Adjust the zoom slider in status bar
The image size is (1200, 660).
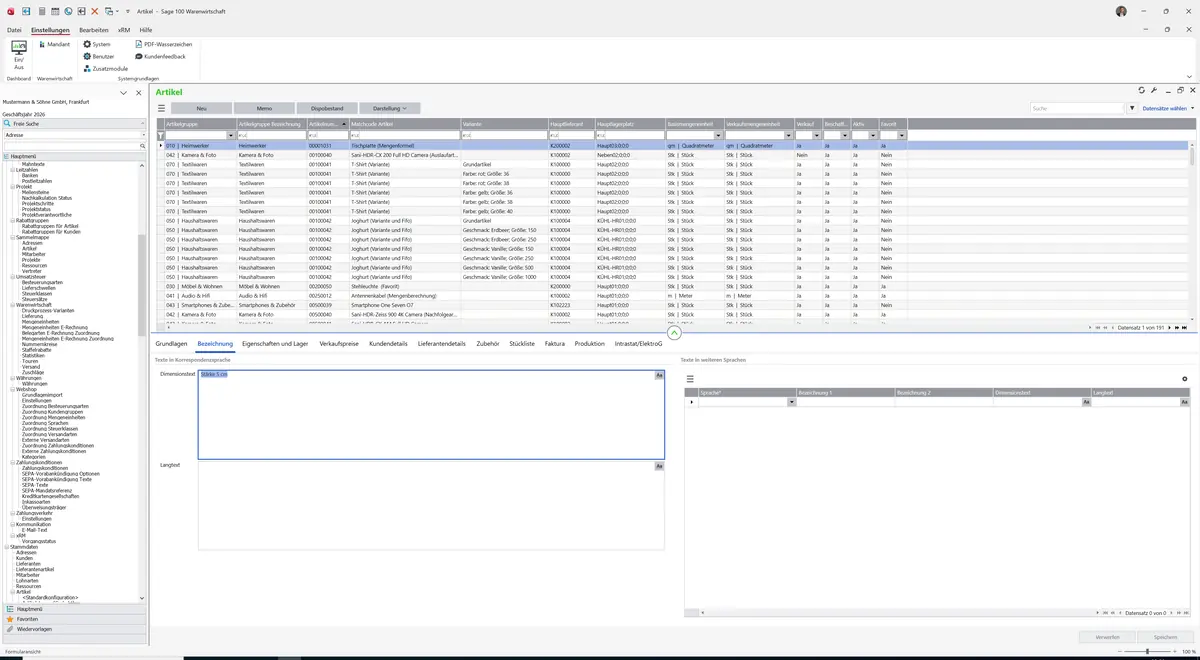coord(1147,651)
